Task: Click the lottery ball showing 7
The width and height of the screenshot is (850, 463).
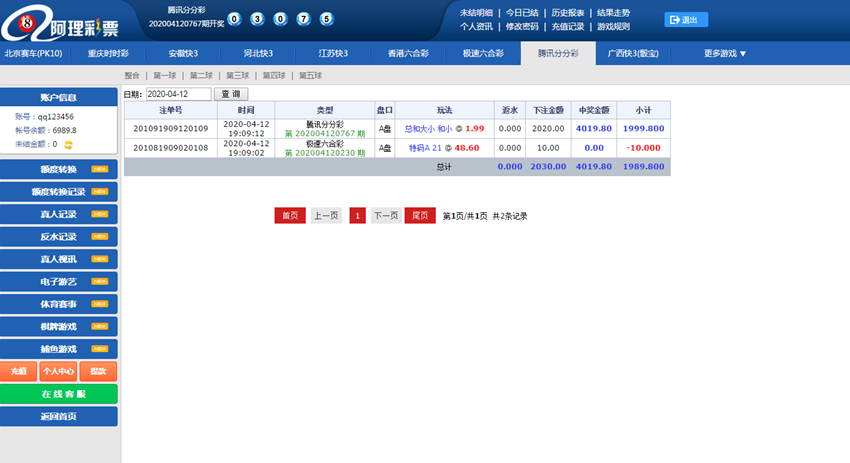Action: point(304,19)
